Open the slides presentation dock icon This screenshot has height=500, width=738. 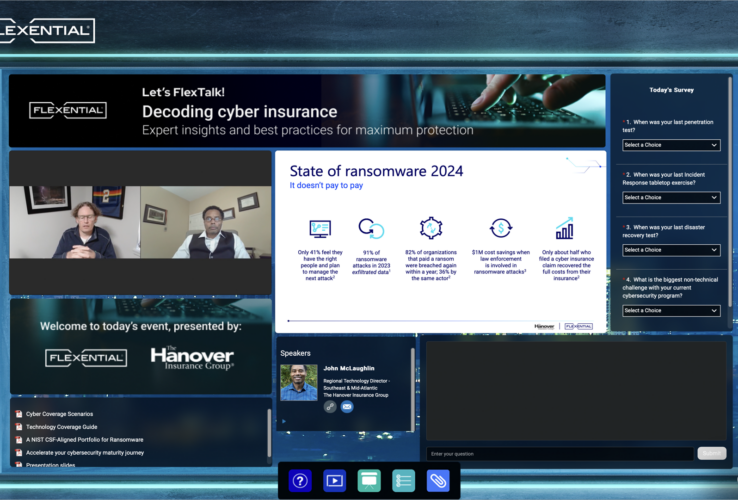point(369,481)
